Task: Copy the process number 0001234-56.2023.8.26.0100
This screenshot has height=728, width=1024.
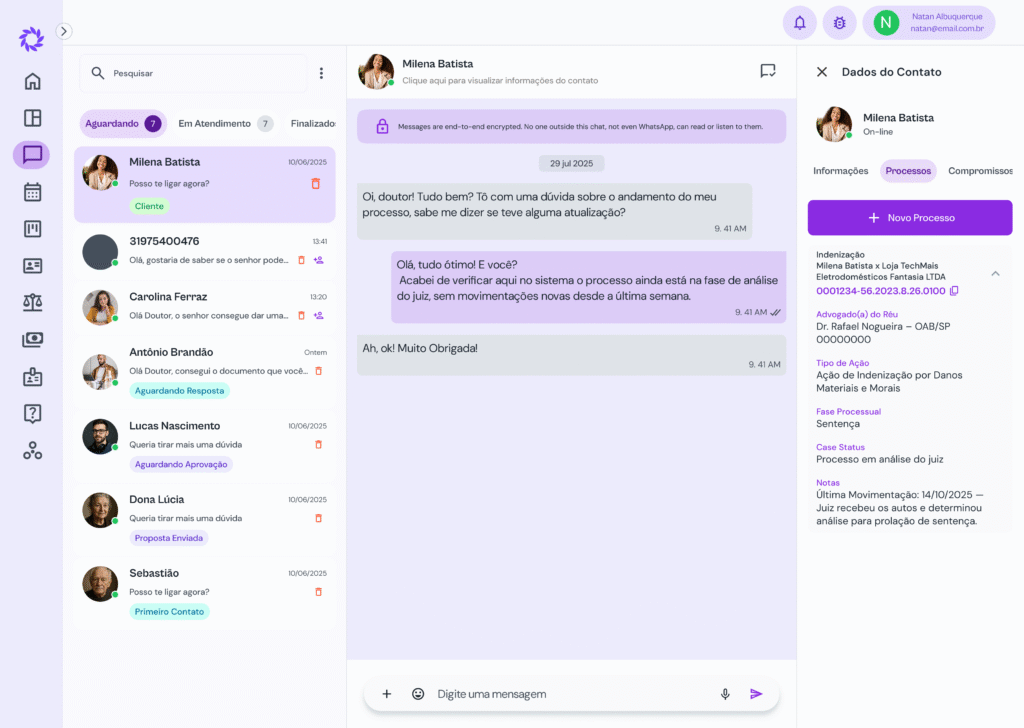Action: click(x=954, y=291)
